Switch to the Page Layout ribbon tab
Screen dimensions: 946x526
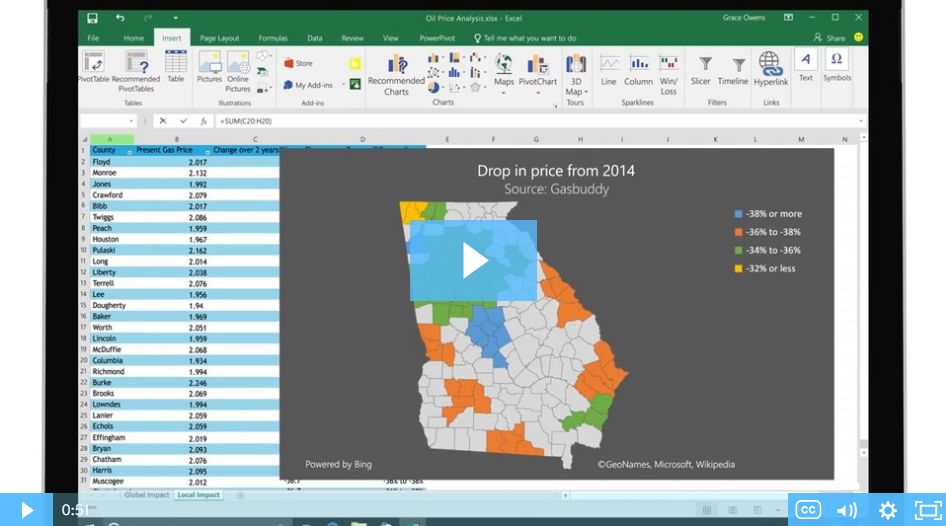[219, 38]
